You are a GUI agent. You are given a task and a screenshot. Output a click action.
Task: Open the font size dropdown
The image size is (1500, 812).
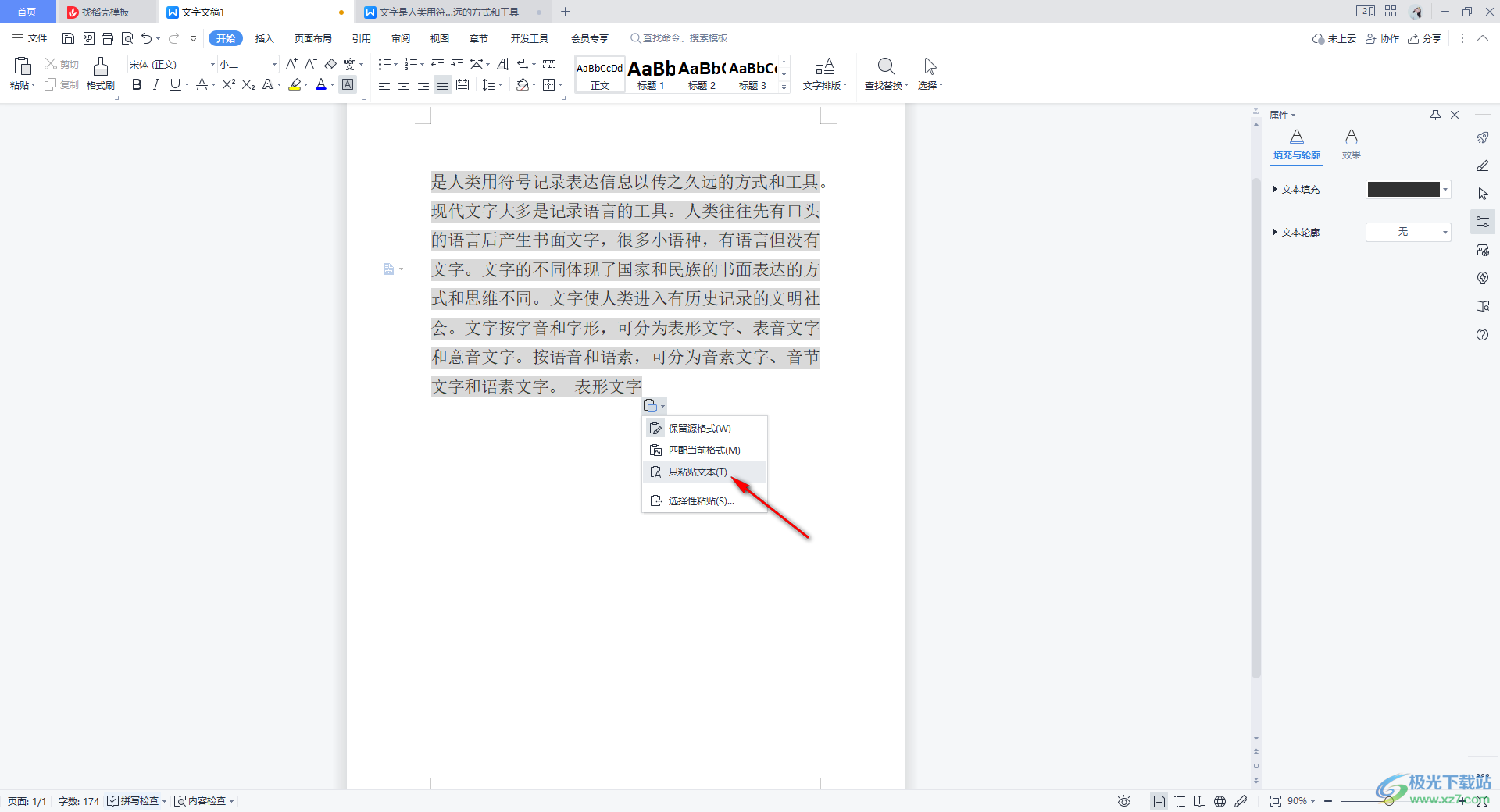pyautogui.click(x=274, y=65)
